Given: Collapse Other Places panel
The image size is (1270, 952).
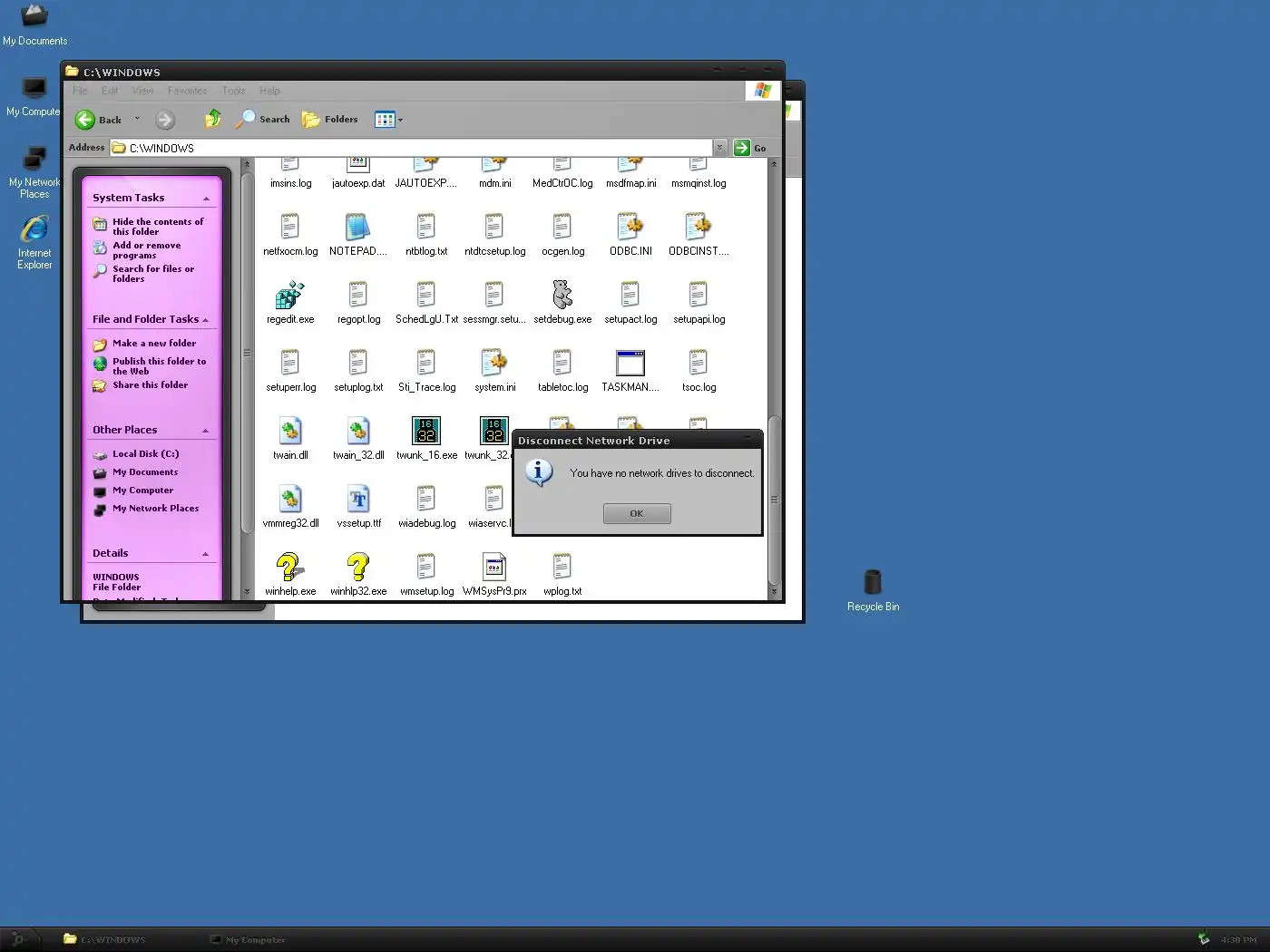Looking at the screenshot, I should coord(206,431).
